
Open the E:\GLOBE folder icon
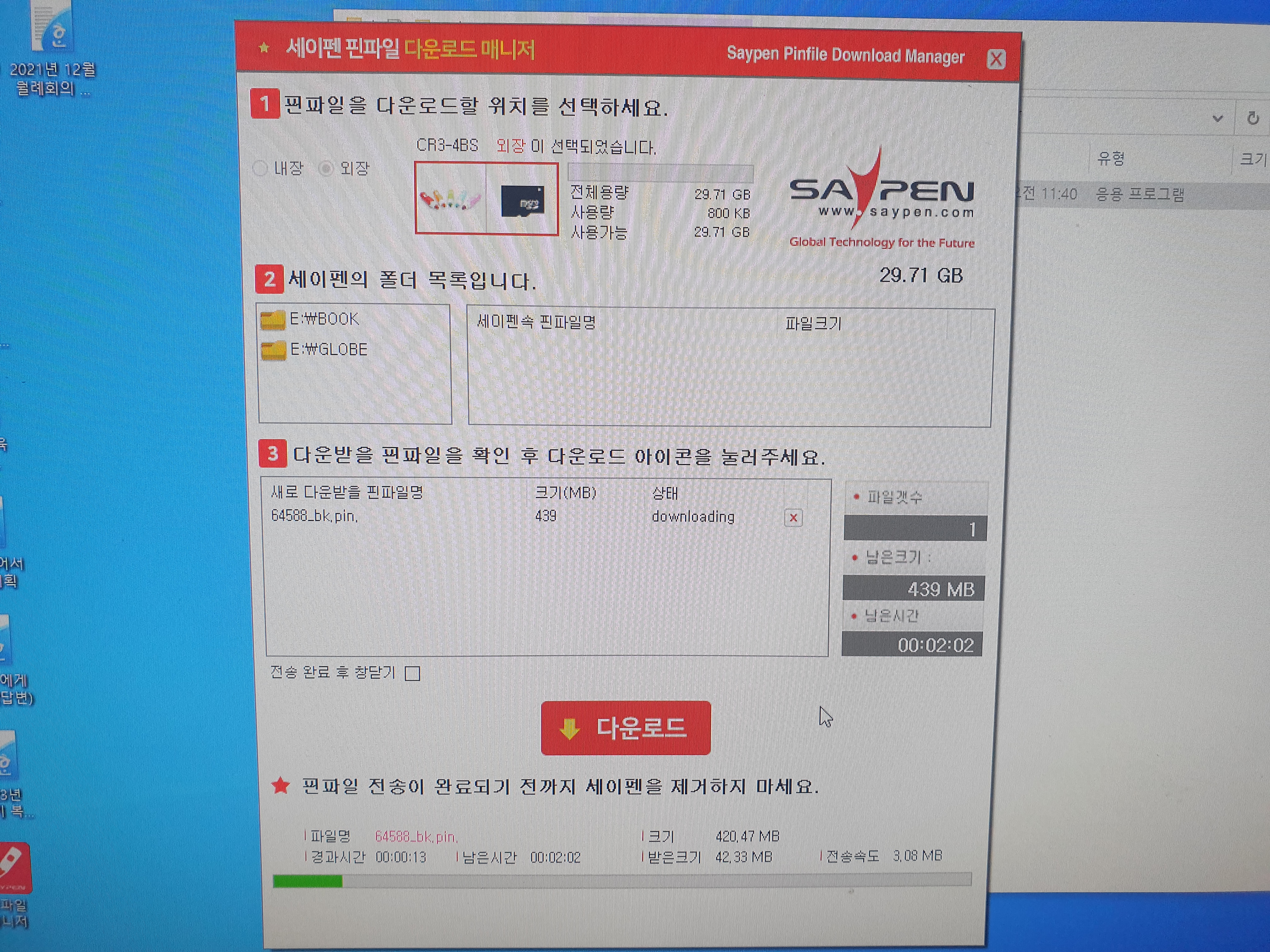click(x=273, y=350)
